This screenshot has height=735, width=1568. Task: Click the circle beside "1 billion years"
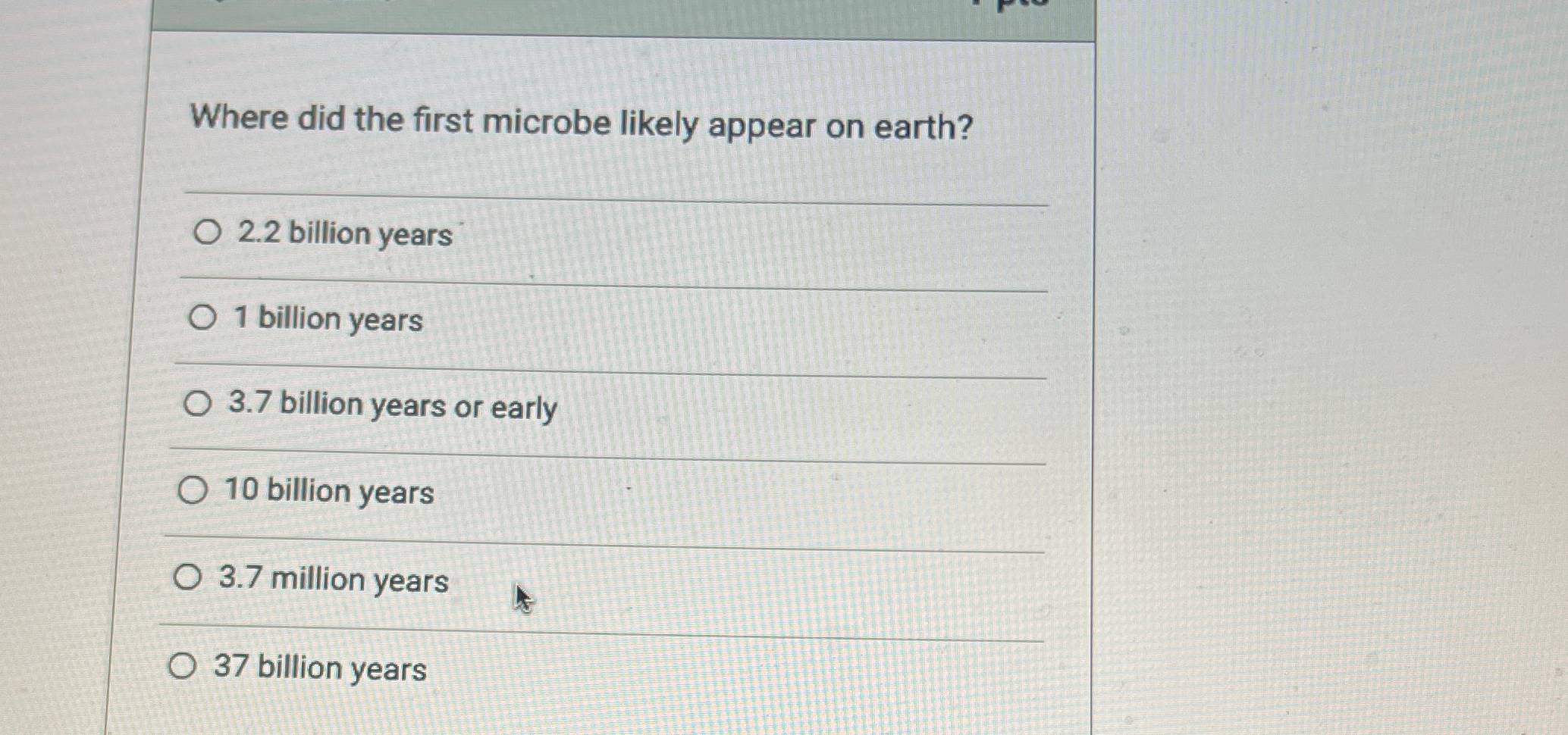[x=202, y=318]
